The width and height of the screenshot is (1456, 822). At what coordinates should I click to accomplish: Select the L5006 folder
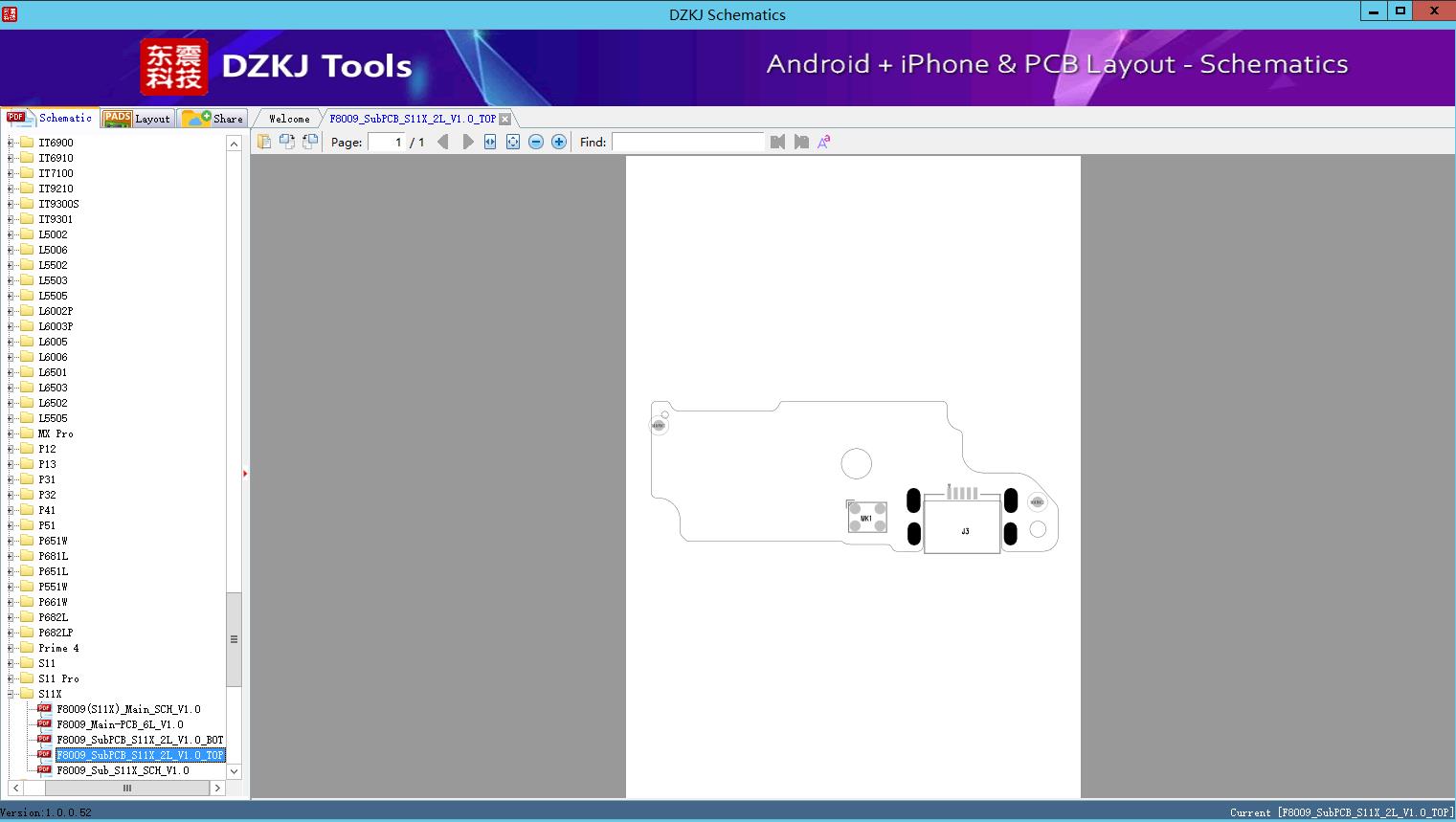(53, 250)
